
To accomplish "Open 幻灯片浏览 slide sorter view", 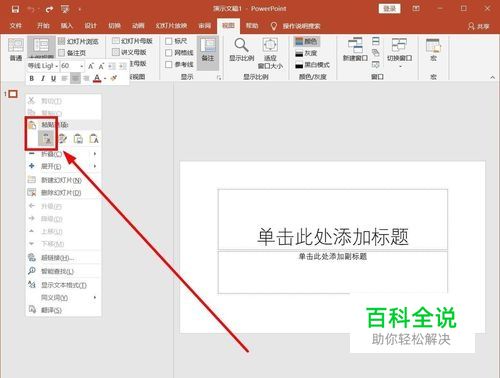I will tap(78, 41).
